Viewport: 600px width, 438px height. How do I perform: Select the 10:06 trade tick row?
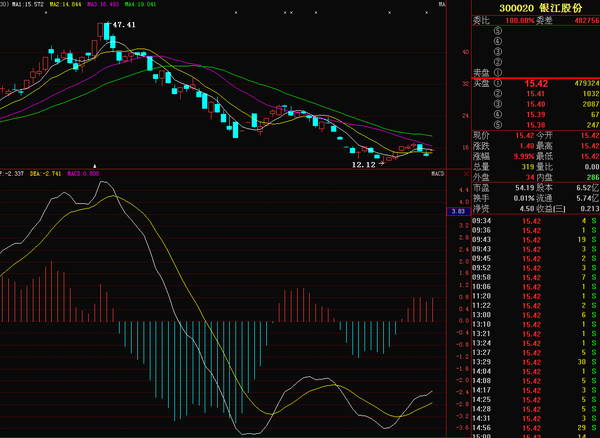pos(536,287)
